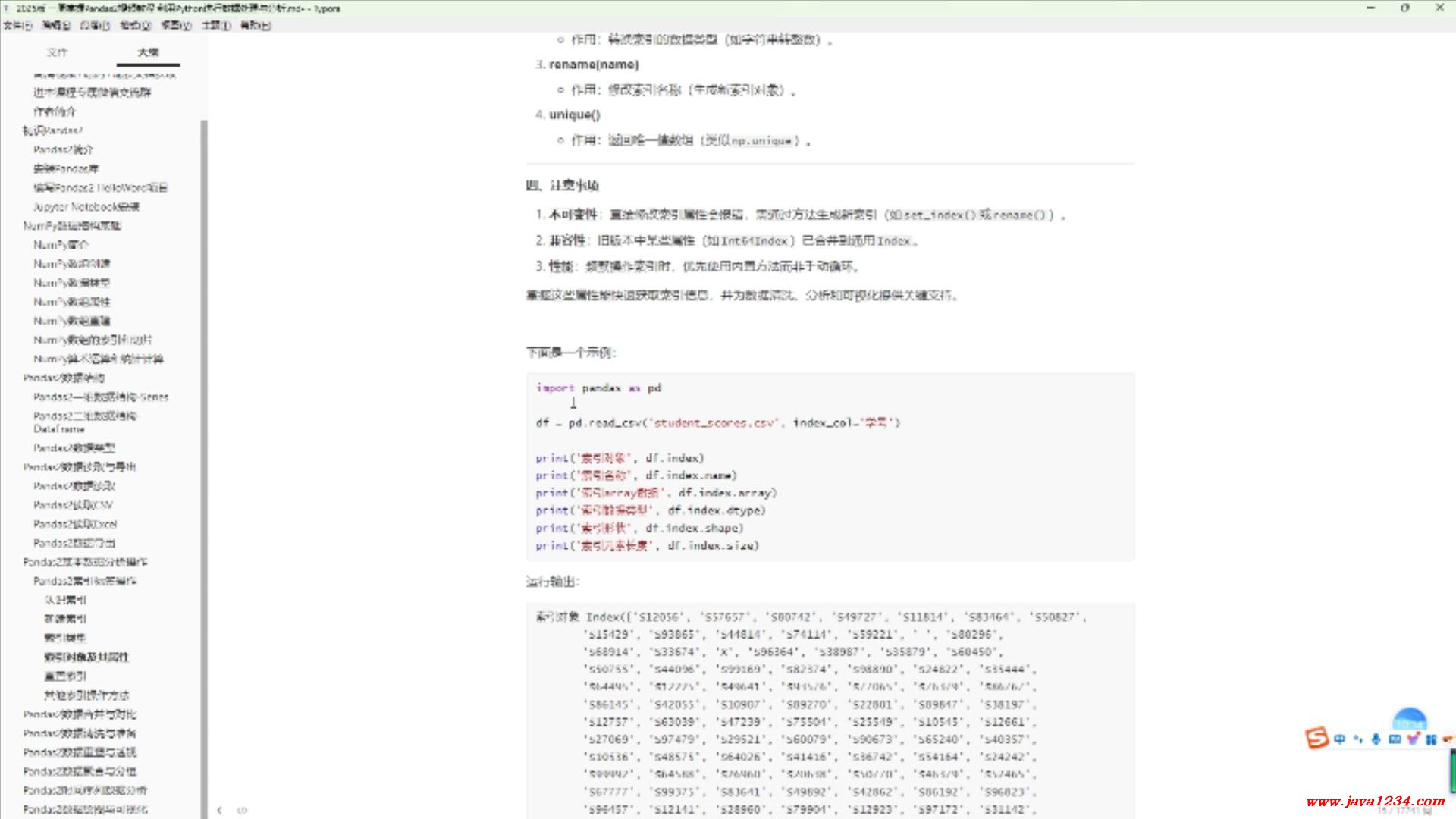Click the Typora app icon in title bar

[x=7, y=8]
